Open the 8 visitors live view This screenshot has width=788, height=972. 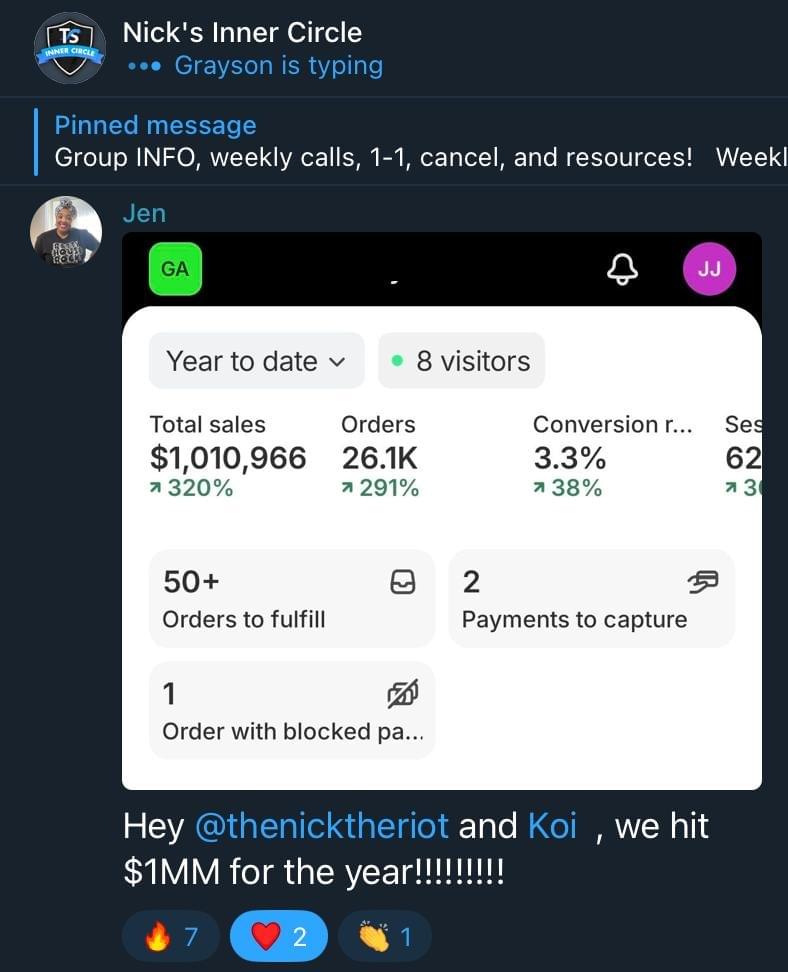(x=461, y=361)
